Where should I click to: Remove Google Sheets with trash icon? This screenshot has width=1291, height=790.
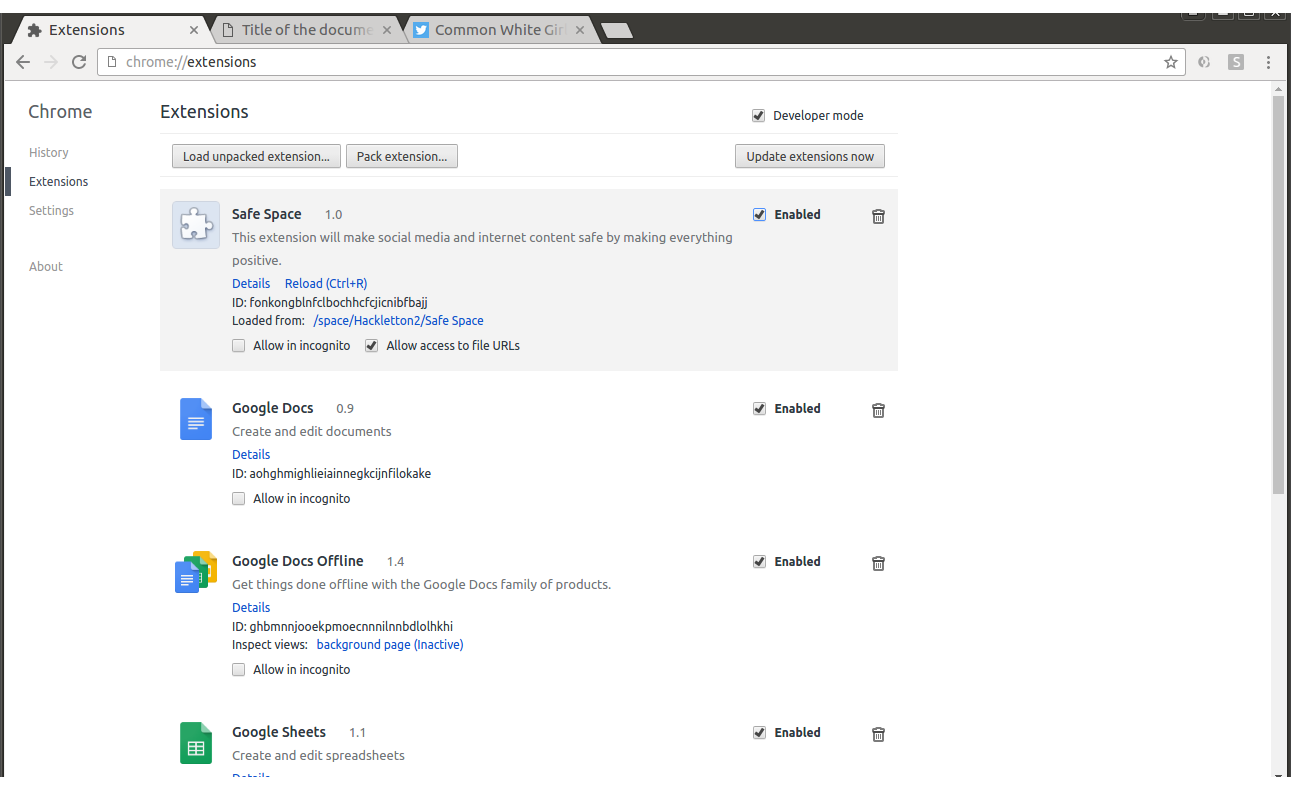click(878, 734)
